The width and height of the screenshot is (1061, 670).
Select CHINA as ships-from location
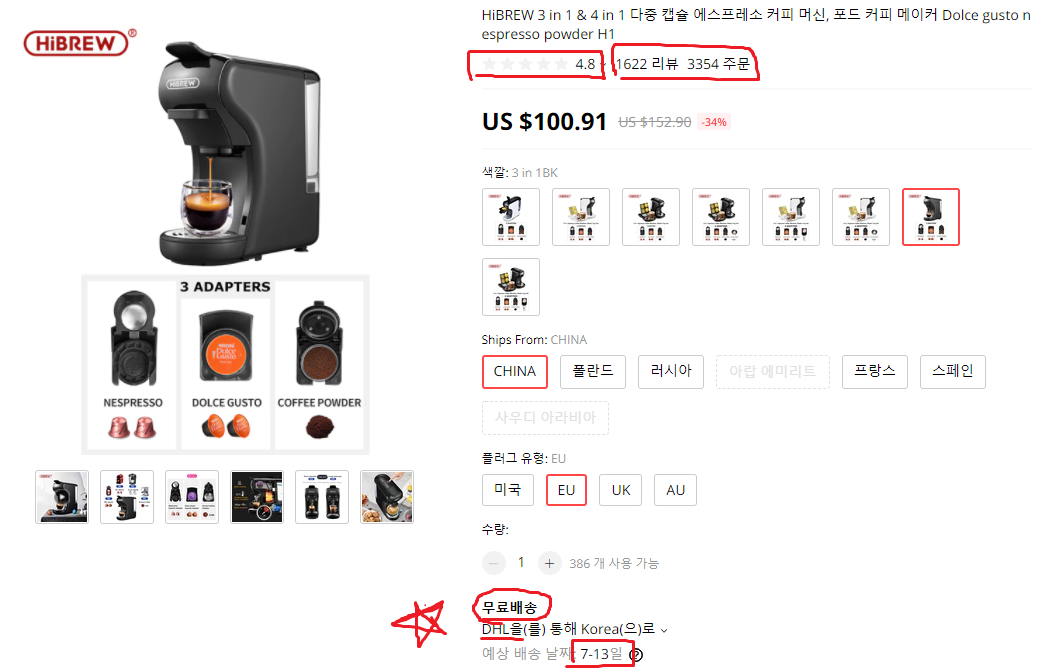pos(515,372)
